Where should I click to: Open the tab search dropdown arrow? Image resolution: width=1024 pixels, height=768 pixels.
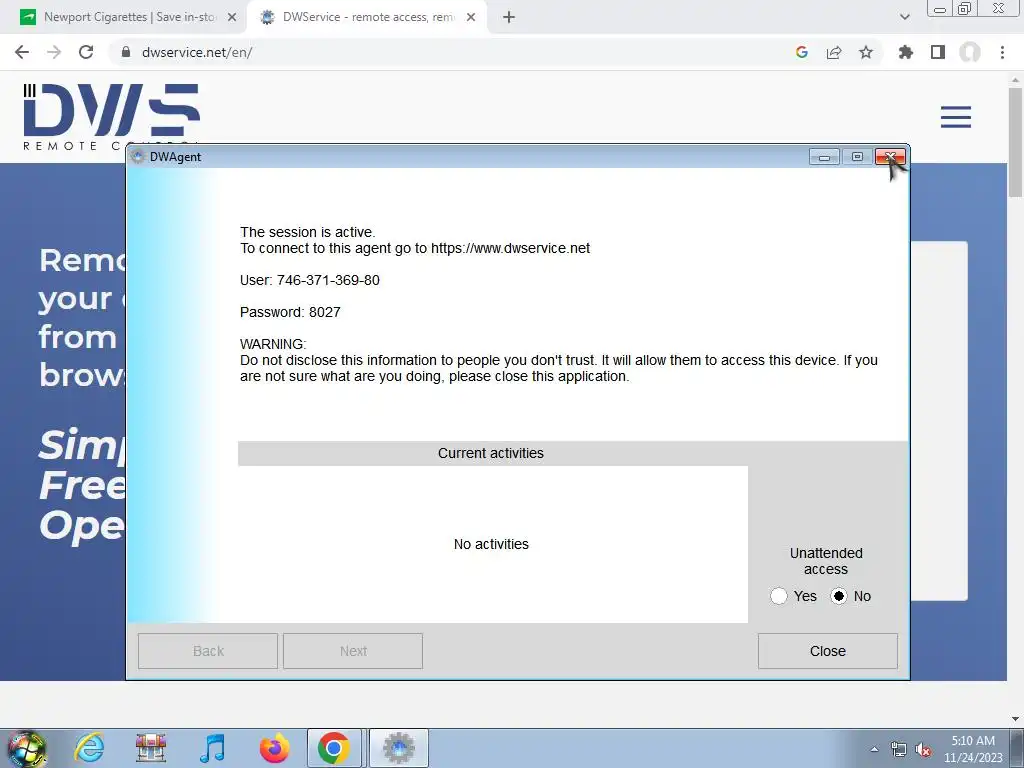click(x=904, y=17)
